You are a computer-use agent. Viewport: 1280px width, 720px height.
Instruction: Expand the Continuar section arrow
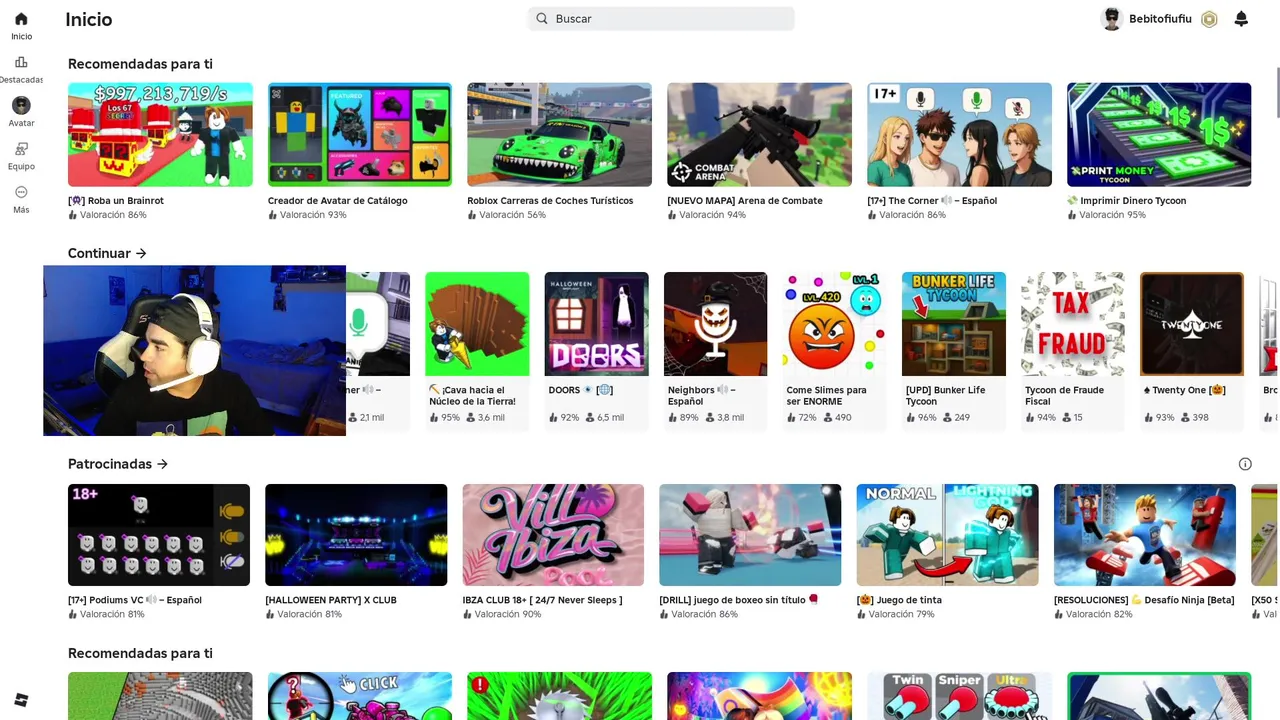click(x=141, y=253)
